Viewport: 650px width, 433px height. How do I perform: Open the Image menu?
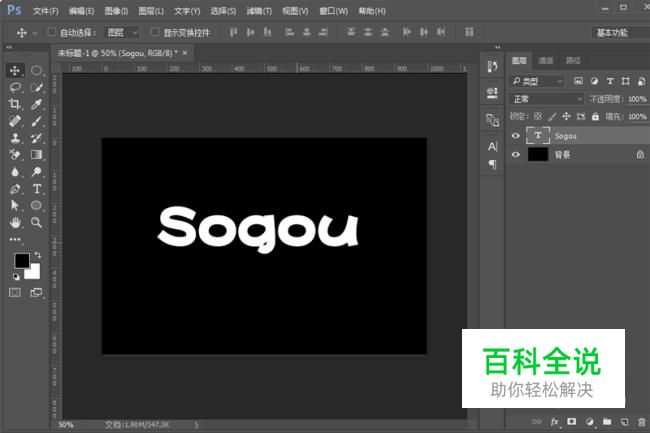pos(116,11)
